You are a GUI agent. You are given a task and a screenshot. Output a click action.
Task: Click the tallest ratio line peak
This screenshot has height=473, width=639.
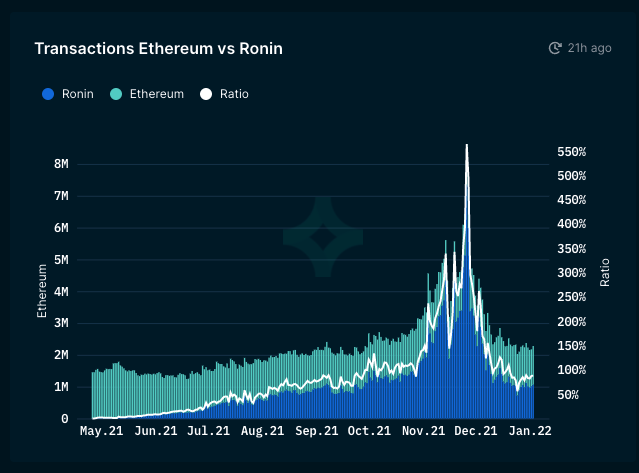click(x=467, y=145)
